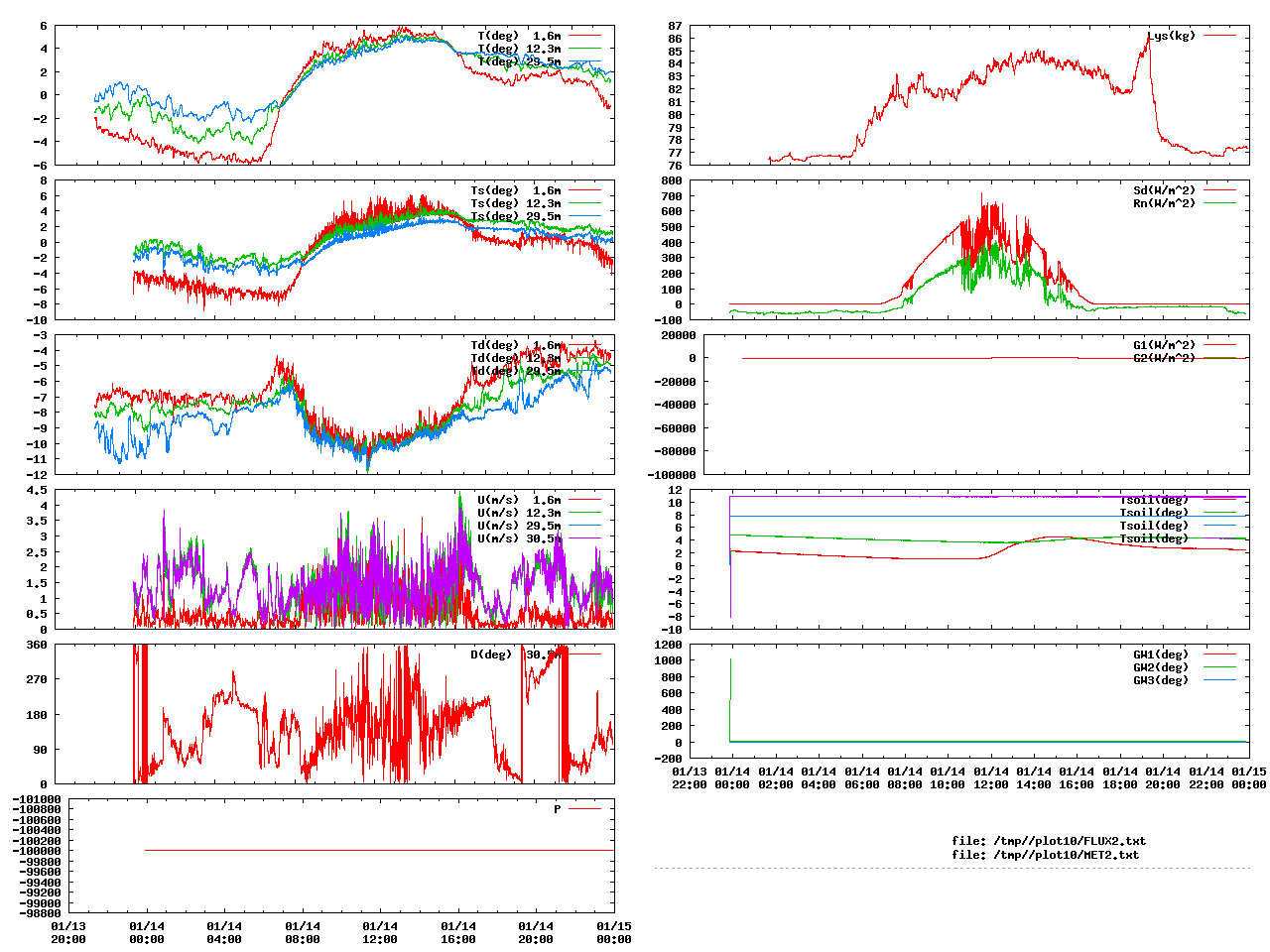Click the "U(m/s) 29.5m" legend text
Screen dimensions: 1270x952
pos(519,526)
